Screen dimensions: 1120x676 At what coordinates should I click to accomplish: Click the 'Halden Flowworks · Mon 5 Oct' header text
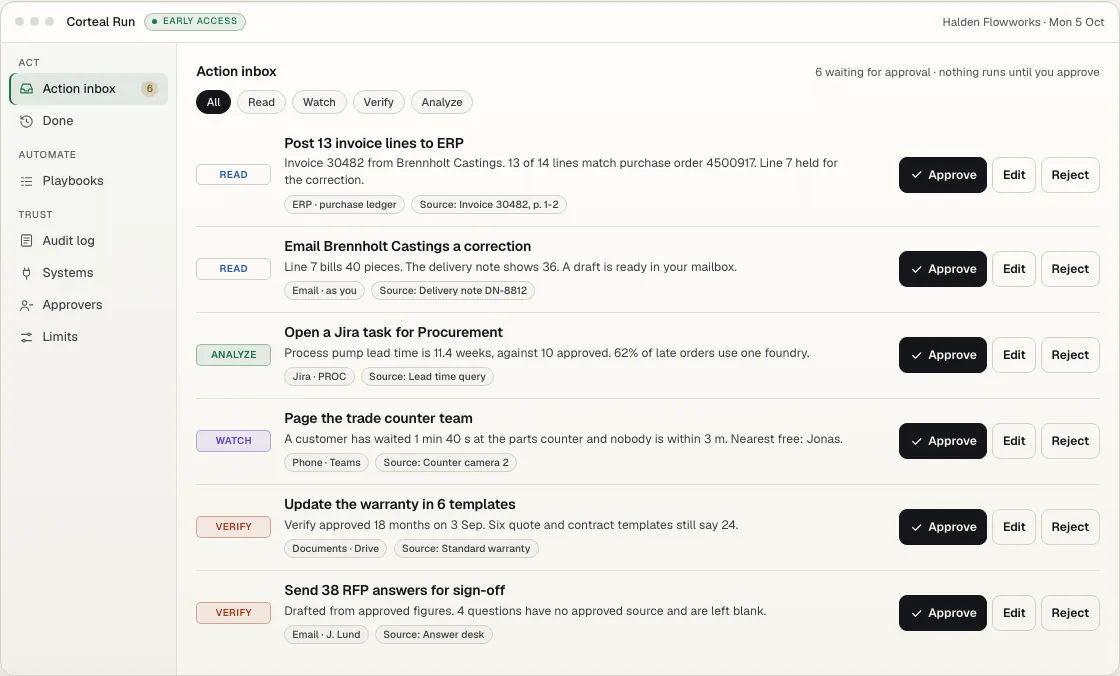1023,22
